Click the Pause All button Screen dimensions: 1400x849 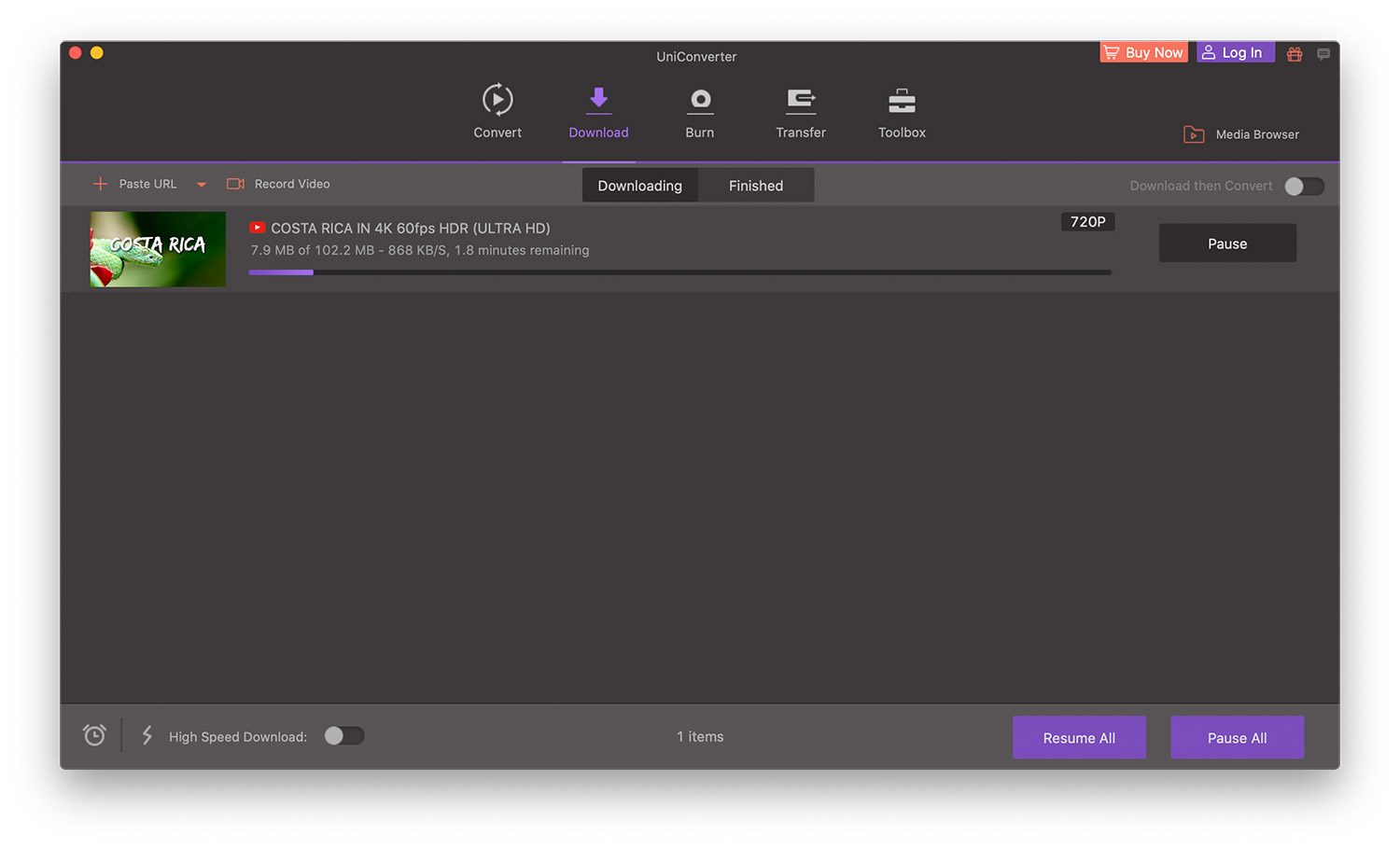coord(1237,738)
